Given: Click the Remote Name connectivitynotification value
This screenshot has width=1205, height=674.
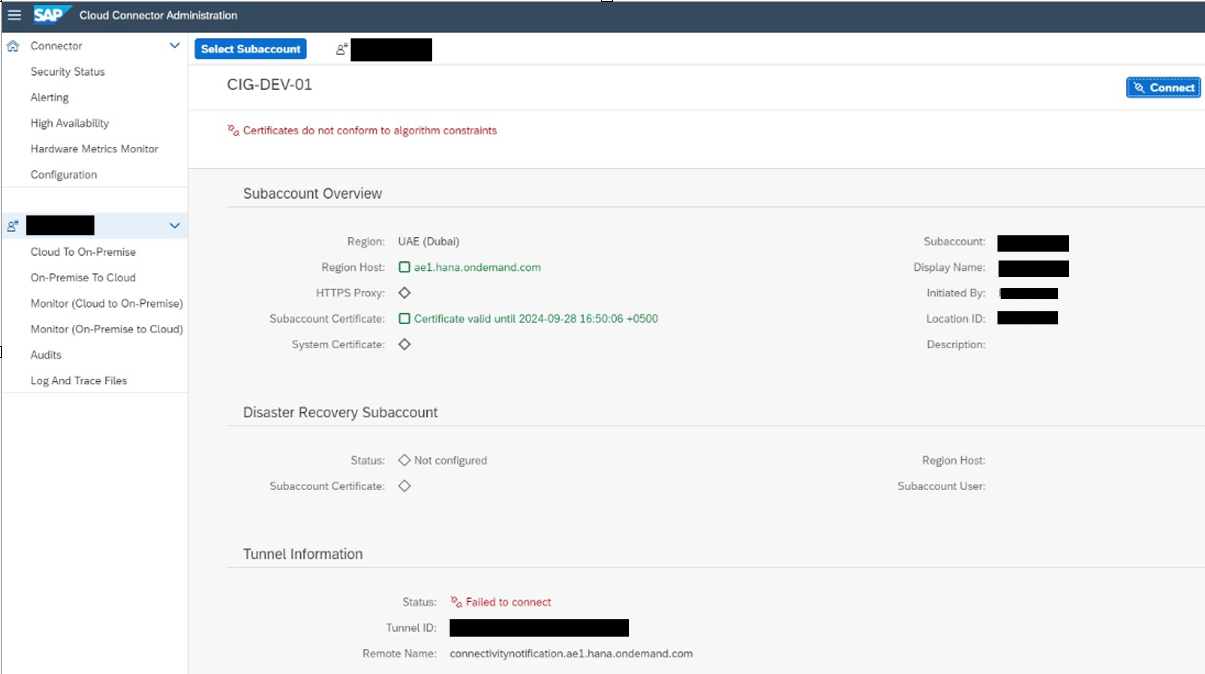Looking at the screenshot, I should click(571, 653).
